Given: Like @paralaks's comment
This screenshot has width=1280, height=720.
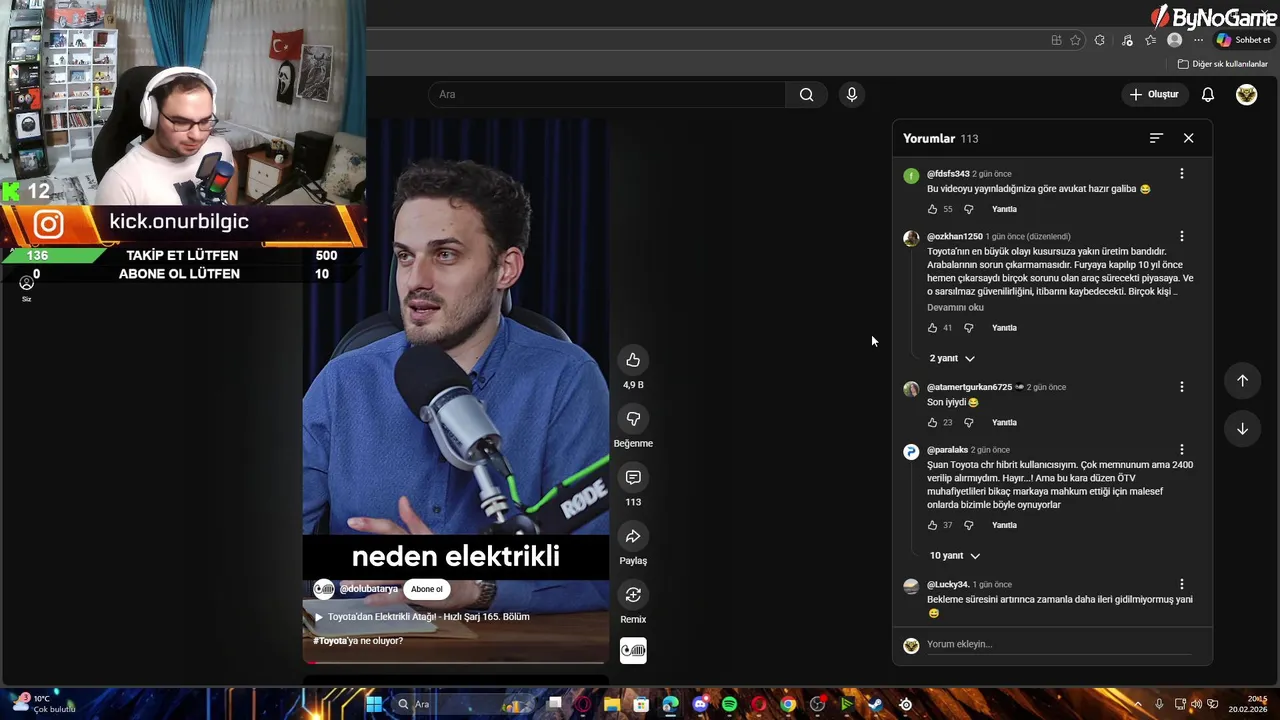Looking at the screenshot, I should click(932, 525).
